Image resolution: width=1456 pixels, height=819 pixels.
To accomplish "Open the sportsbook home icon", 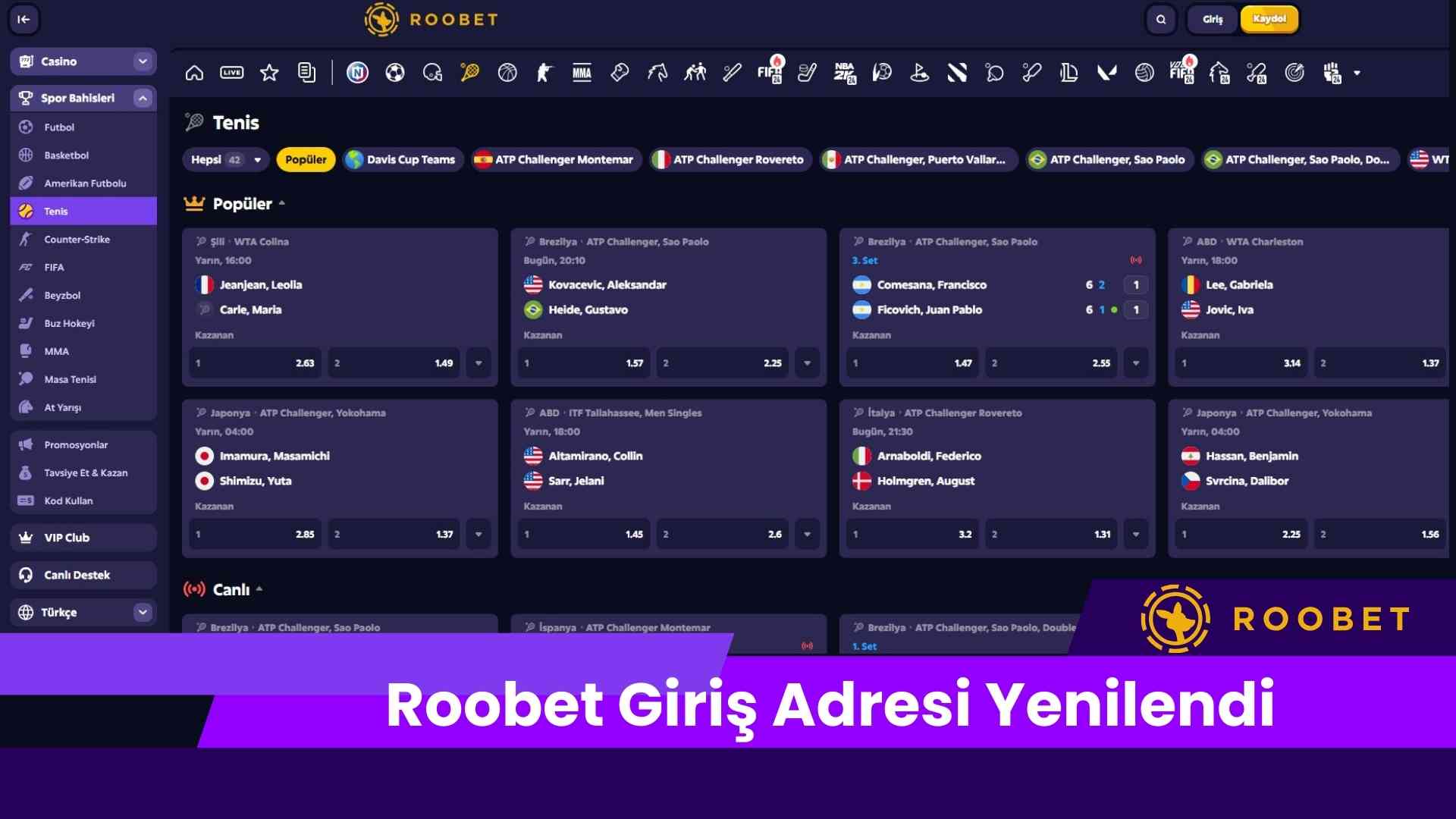I will (194, 73).
